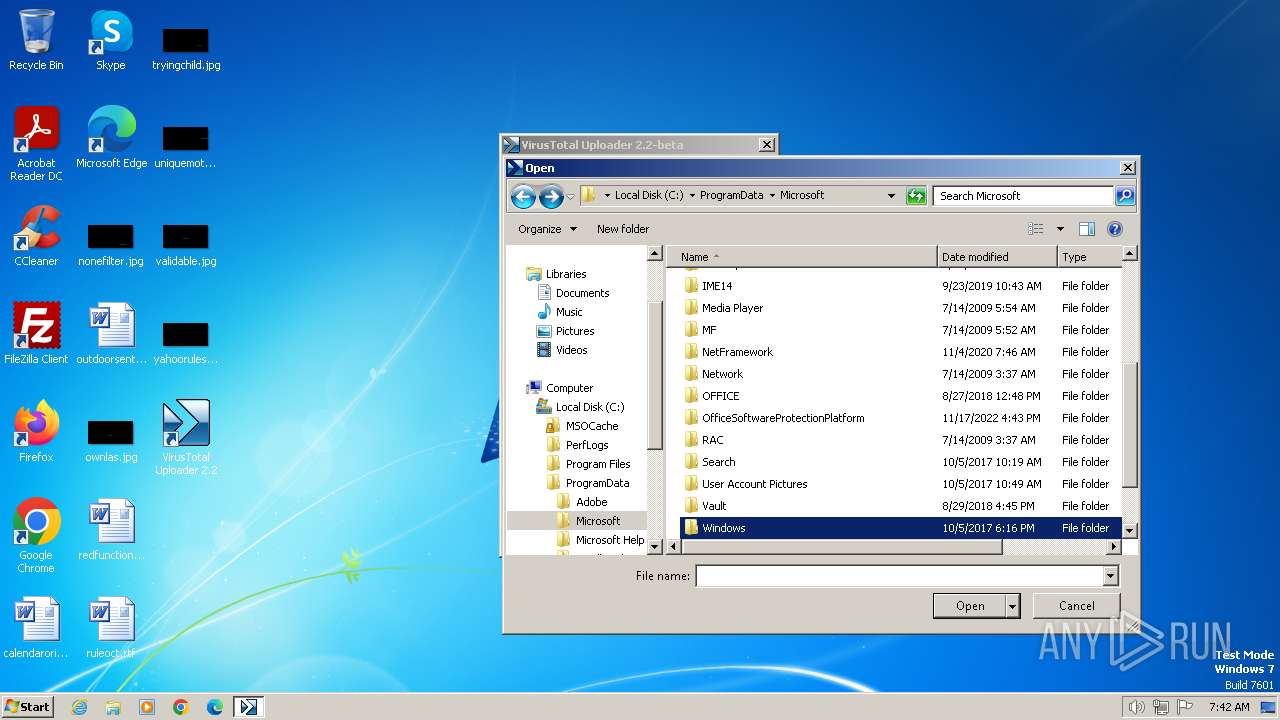
Task: Open the Start menu
Action: [28, 707]
